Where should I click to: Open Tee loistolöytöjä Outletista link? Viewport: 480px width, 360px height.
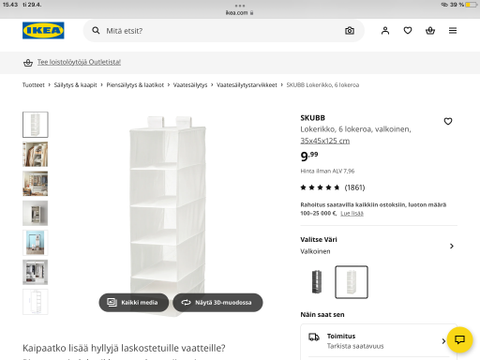pyautogui.click(x=79, y=62)
